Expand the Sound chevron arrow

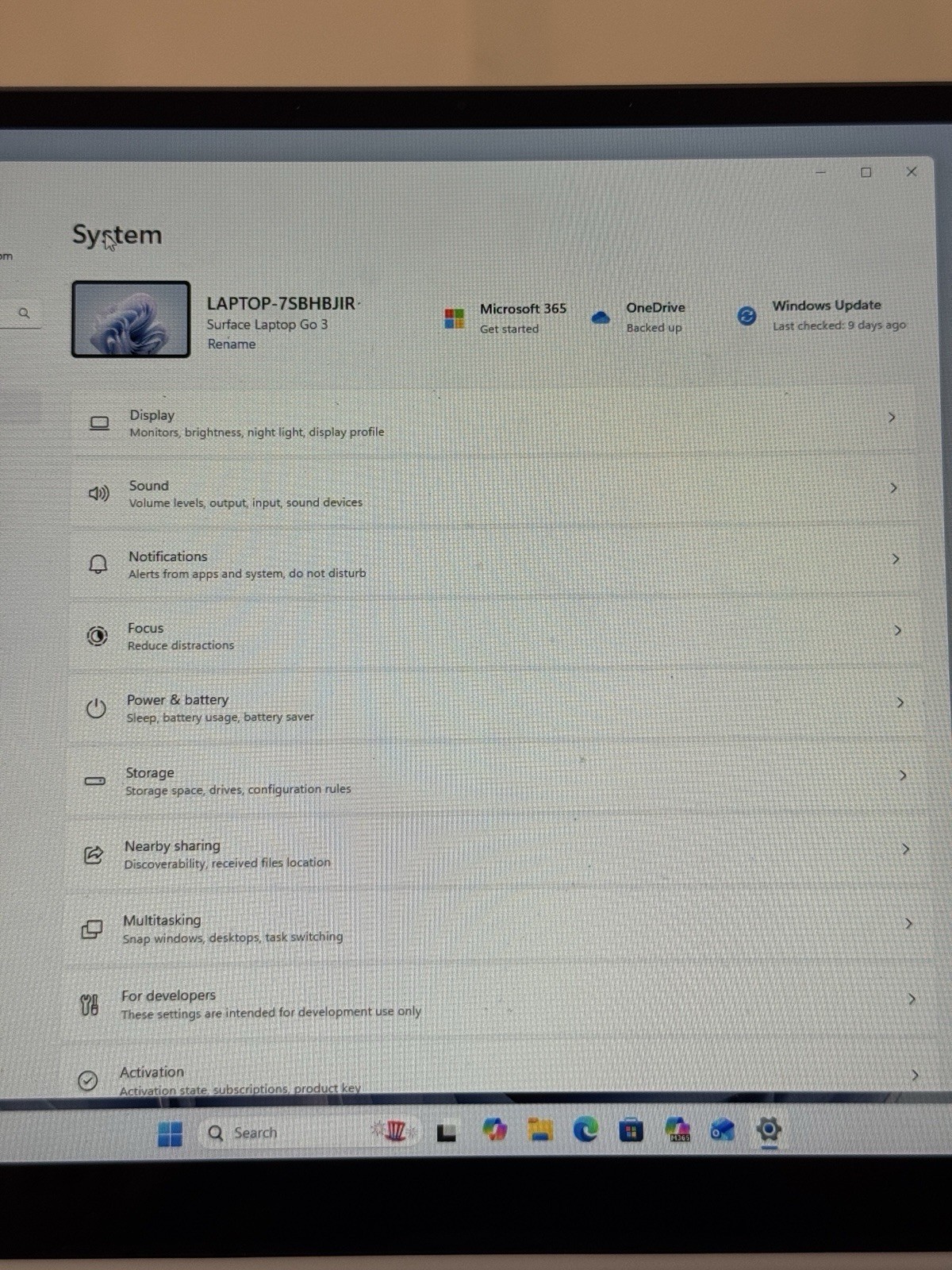coord(893,488)
